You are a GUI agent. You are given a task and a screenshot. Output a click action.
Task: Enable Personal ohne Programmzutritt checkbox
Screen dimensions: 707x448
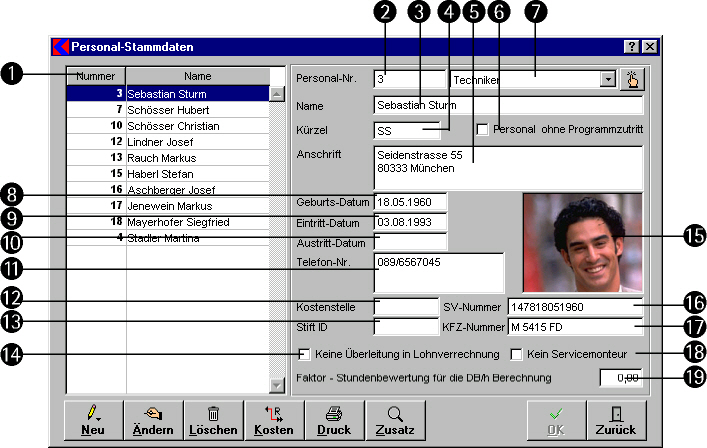(482, 129)
